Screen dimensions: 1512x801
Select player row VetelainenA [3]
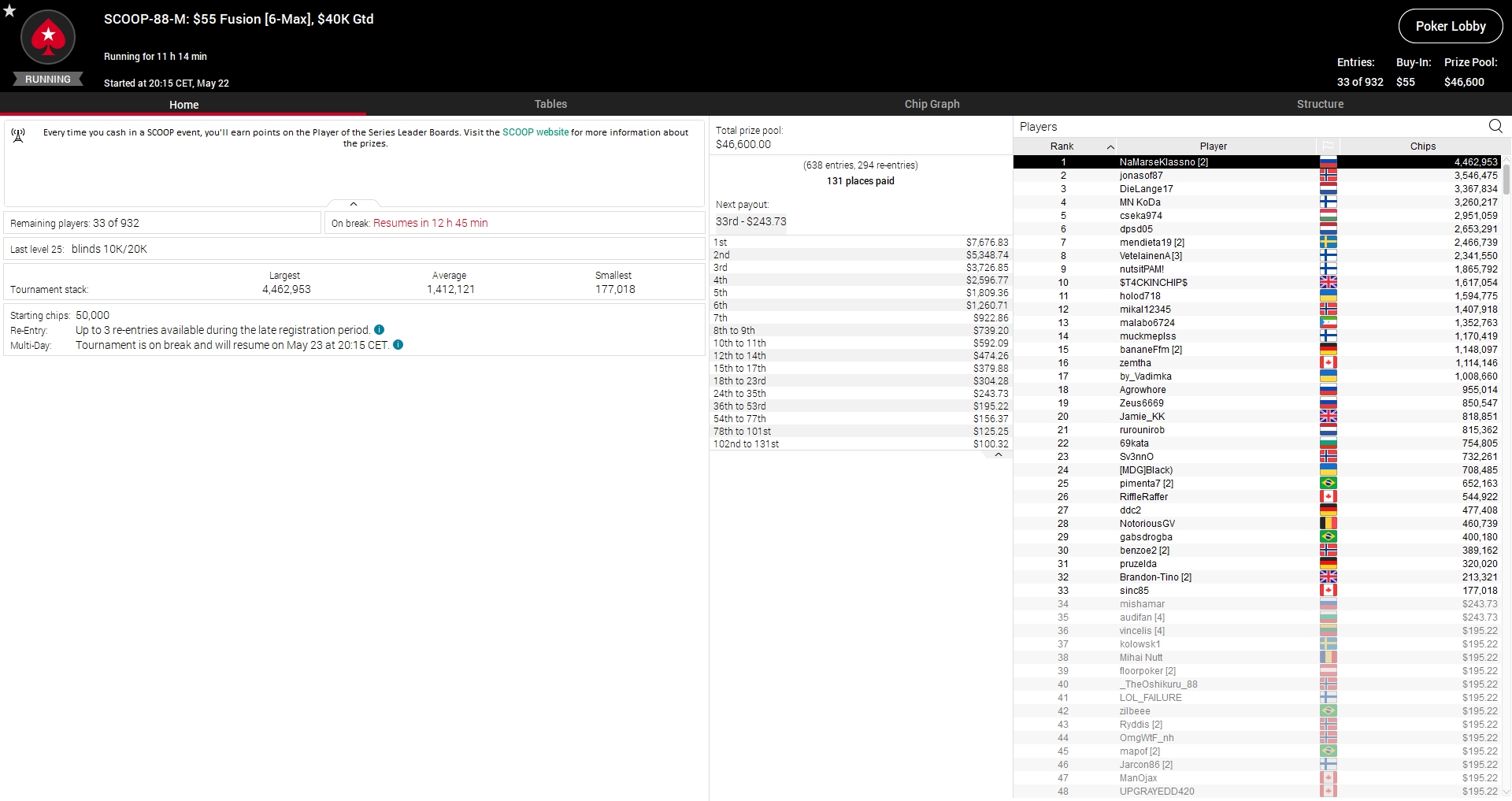1257,256
